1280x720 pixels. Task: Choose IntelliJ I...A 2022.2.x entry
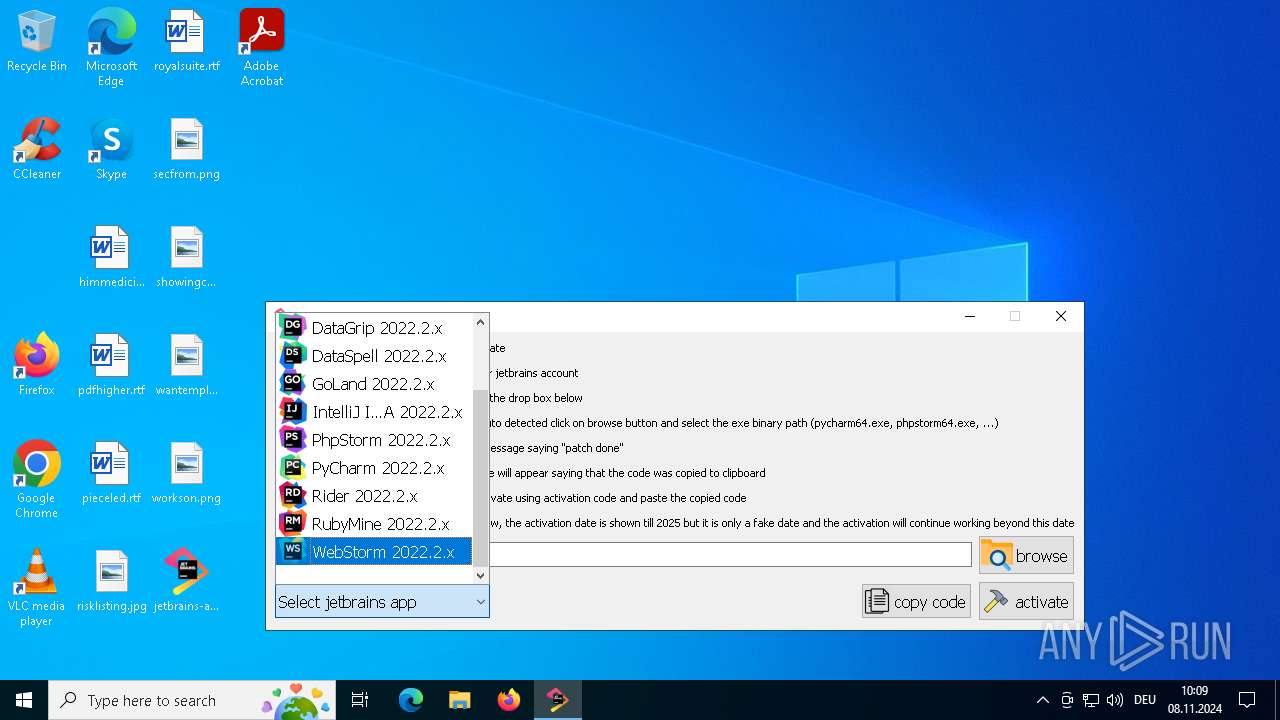tap(374, 411)
